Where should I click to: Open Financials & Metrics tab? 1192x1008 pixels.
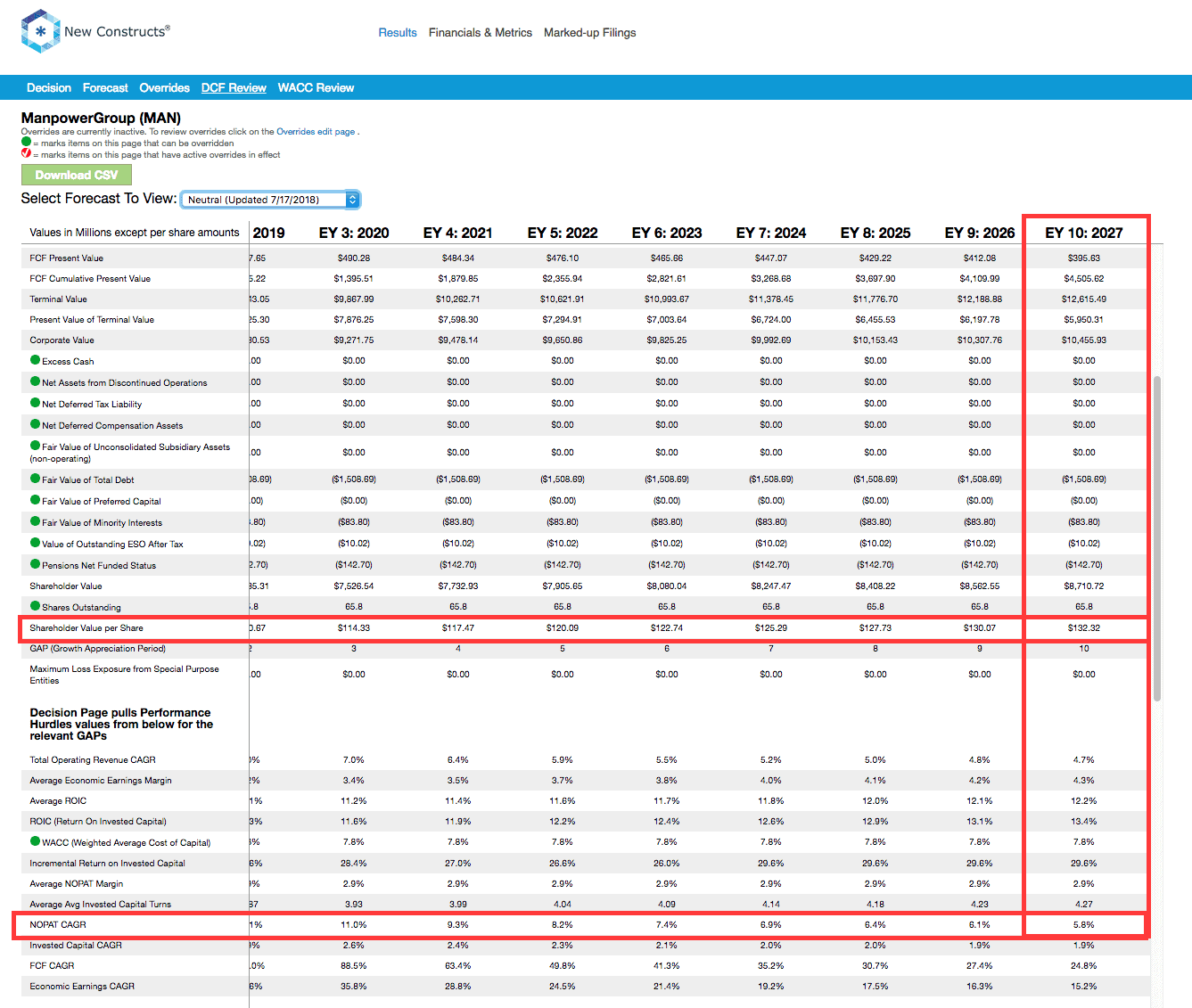click(481, 32)
